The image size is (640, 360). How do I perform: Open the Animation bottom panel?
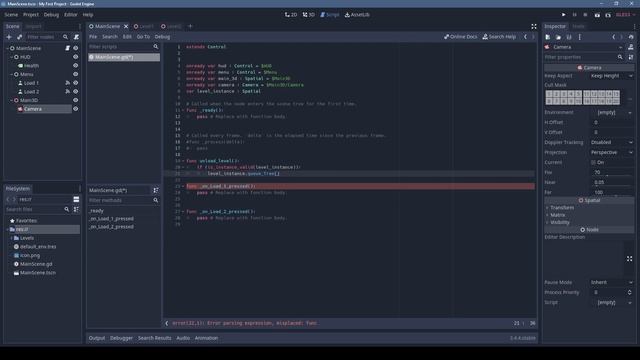point(206,338)
